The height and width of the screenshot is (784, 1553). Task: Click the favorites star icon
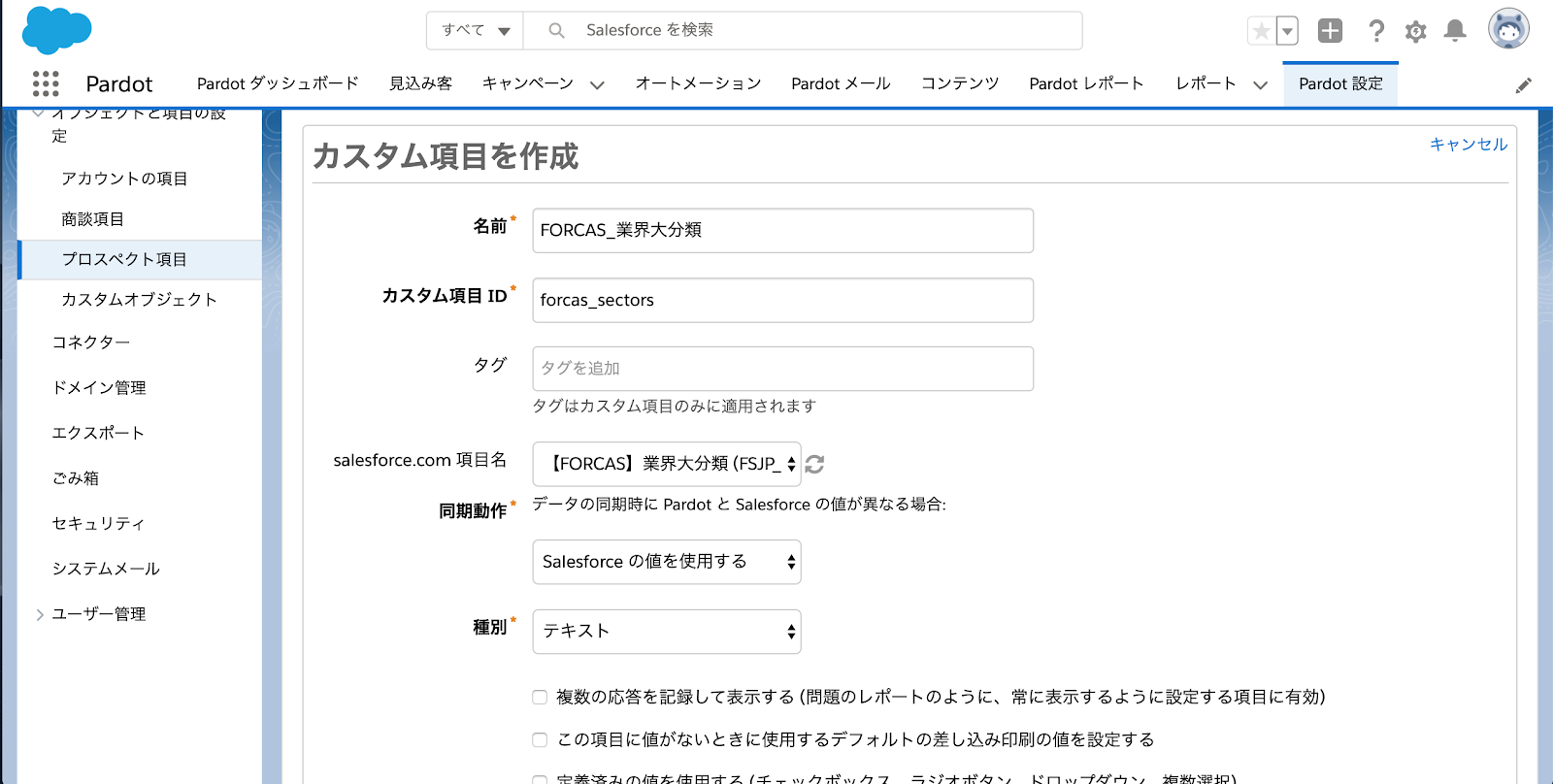pyautogui.click(x=1261, y=31)
